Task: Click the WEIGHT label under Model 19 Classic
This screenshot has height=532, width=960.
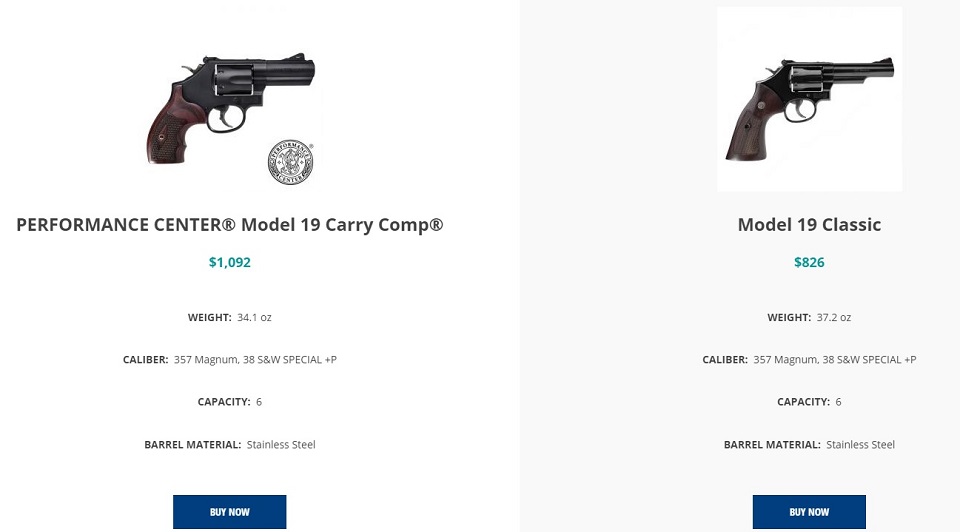Action: click(x=789, y=317)
